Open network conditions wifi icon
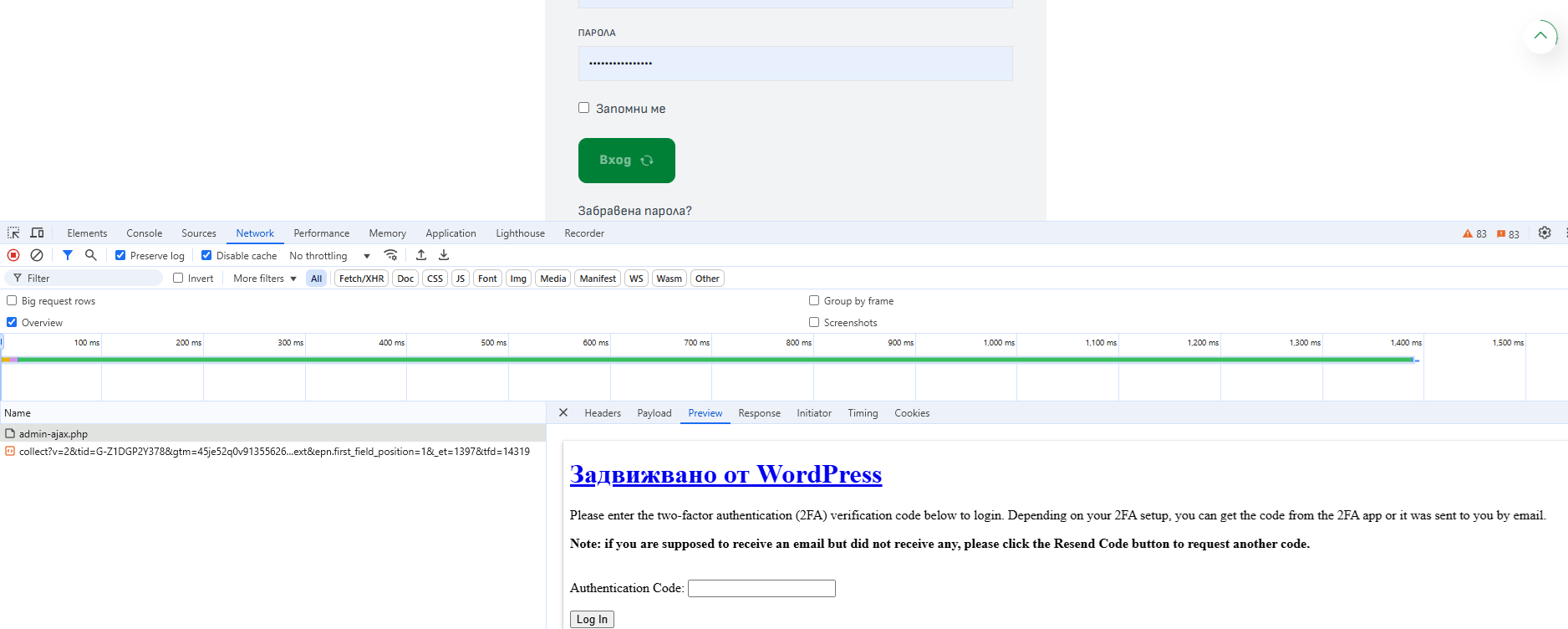 tap(390, 255)
